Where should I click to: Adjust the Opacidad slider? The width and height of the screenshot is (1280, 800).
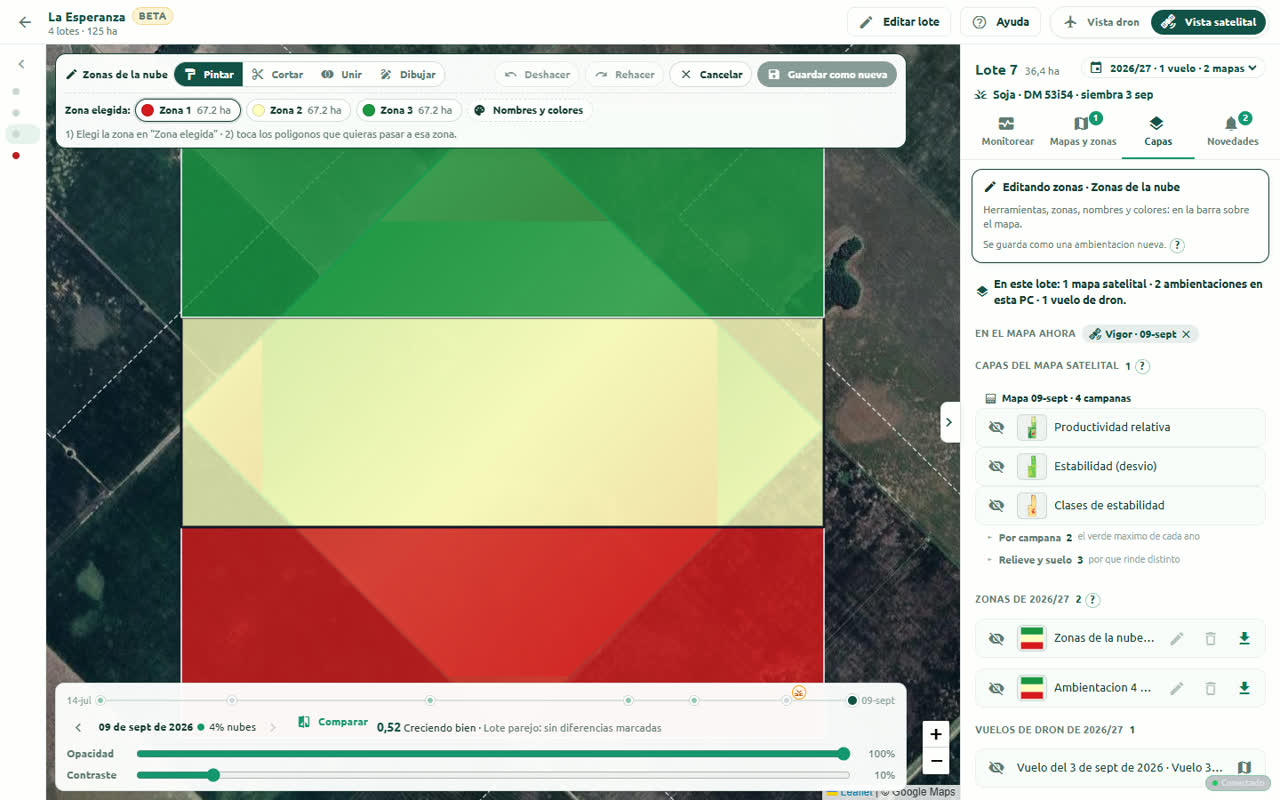tap(493, 754)
